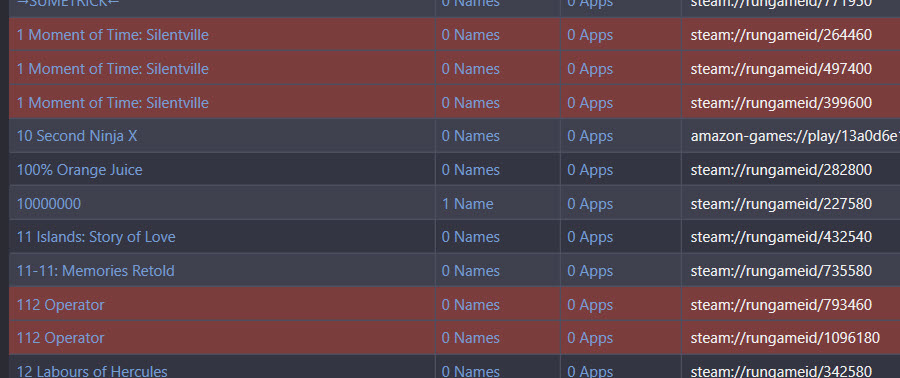Click '0 Names' in the rungameid/264460 row
Image resolution: width=900 pixels, height=378 pixels.
(471, 35)
